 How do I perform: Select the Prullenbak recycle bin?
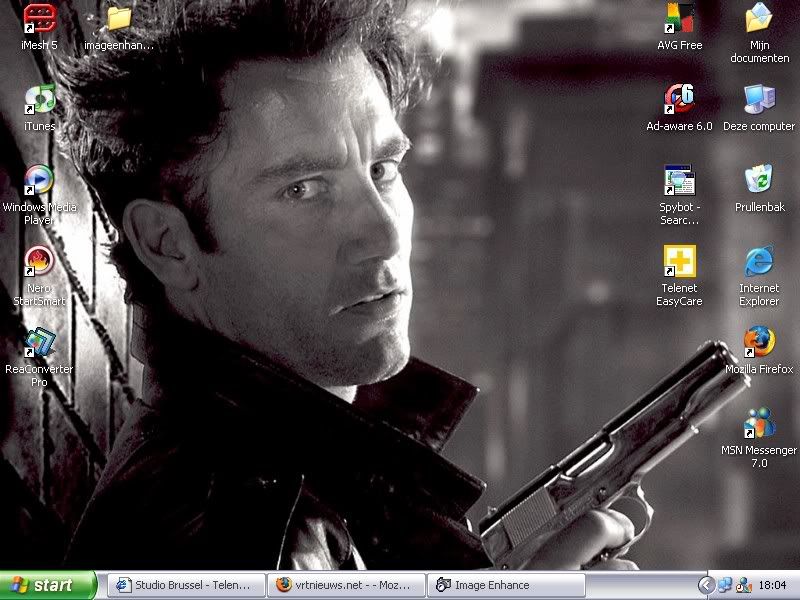point(759,180)
